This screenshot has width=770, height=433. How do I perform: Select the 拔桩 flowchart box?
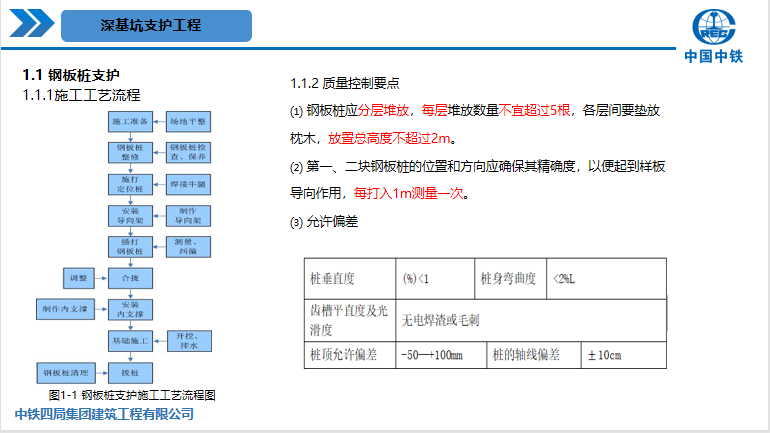pyautogui.click(x=130, y=373)
